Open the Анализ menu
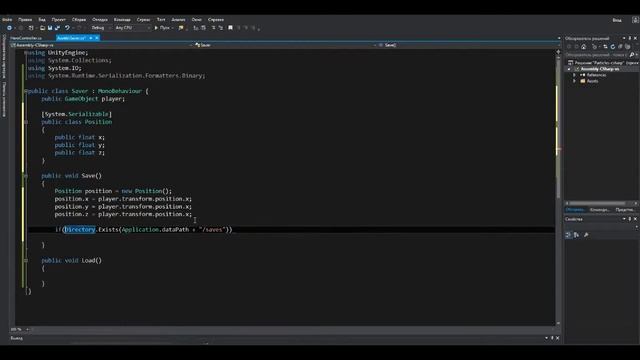Screen dimensions: 640x360 coord(178,20)
